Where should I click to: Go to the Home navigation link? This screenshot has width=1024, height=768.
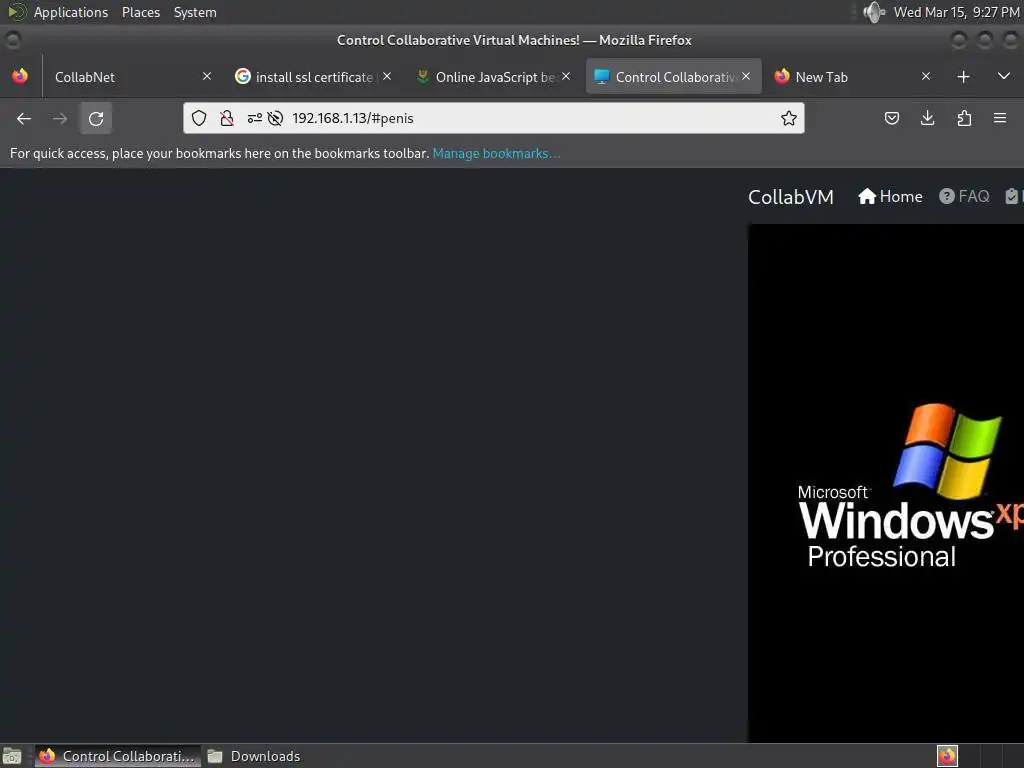tap(890, 196)
